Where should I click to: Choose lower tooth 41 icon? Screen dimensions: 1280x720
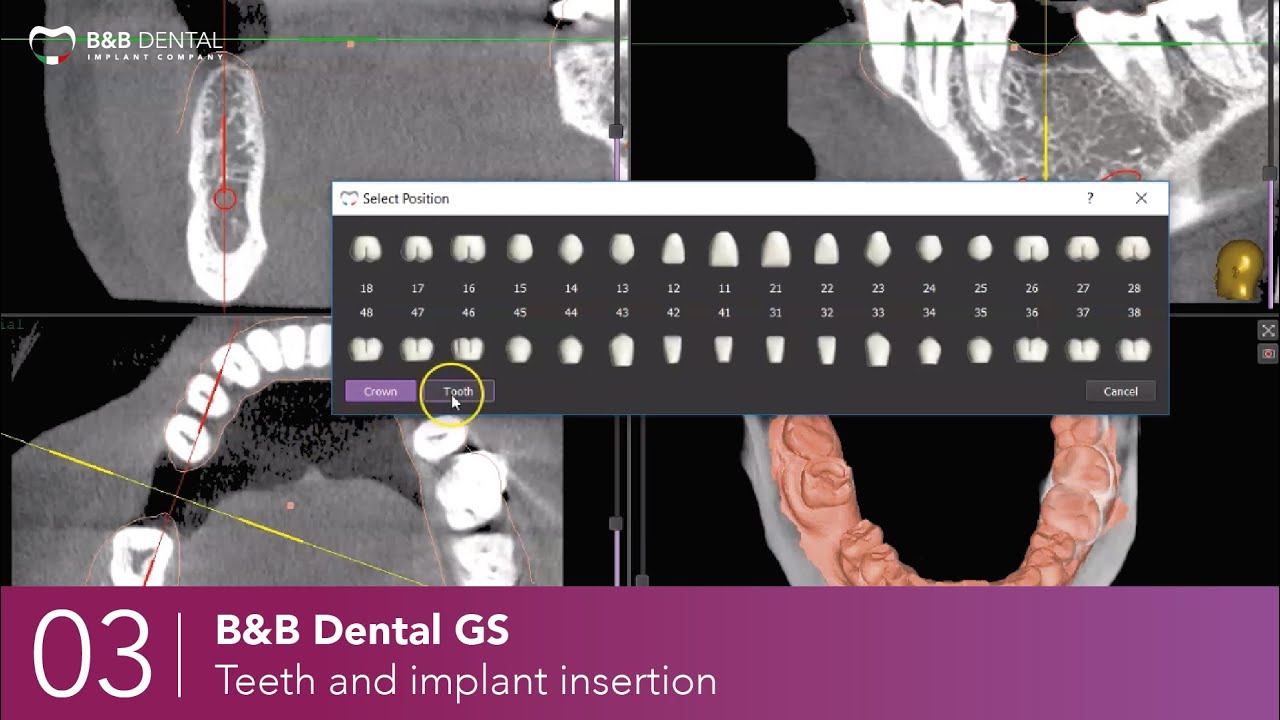(x=724, y=349)
